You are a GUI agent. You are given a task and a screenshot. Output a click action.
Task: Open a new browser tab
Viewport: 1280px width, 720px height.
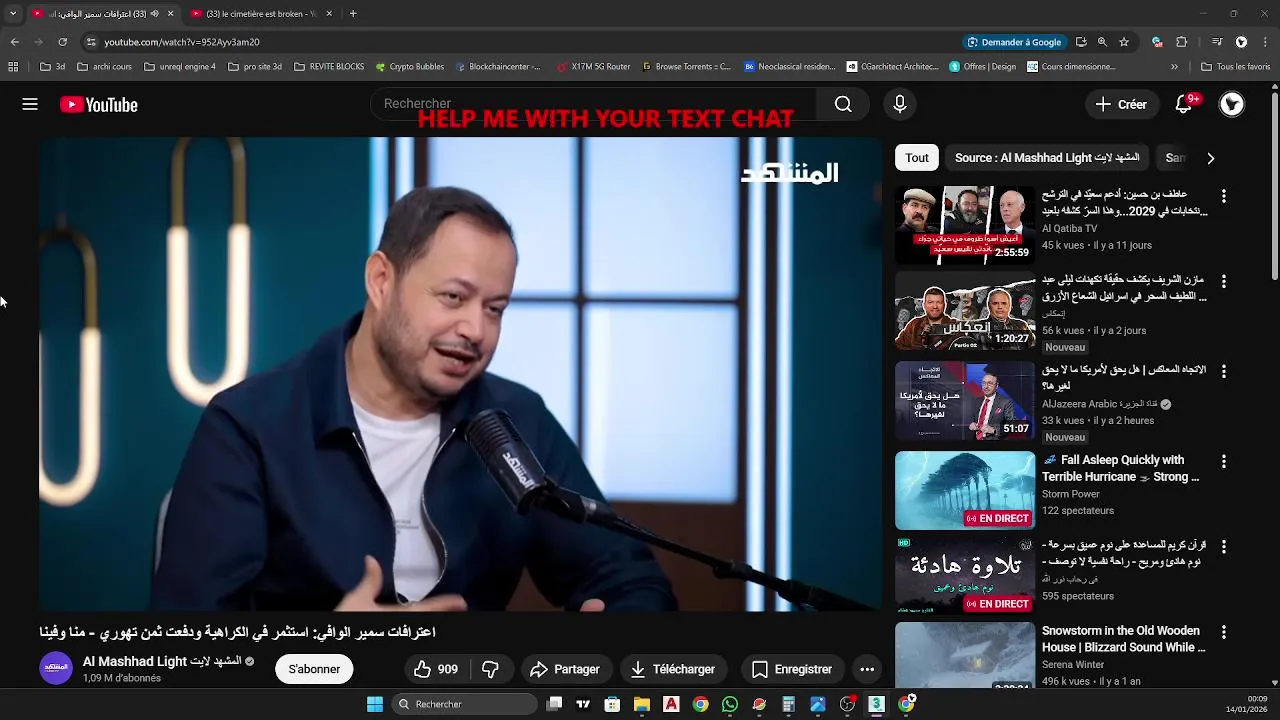click(x=353, y=14)
